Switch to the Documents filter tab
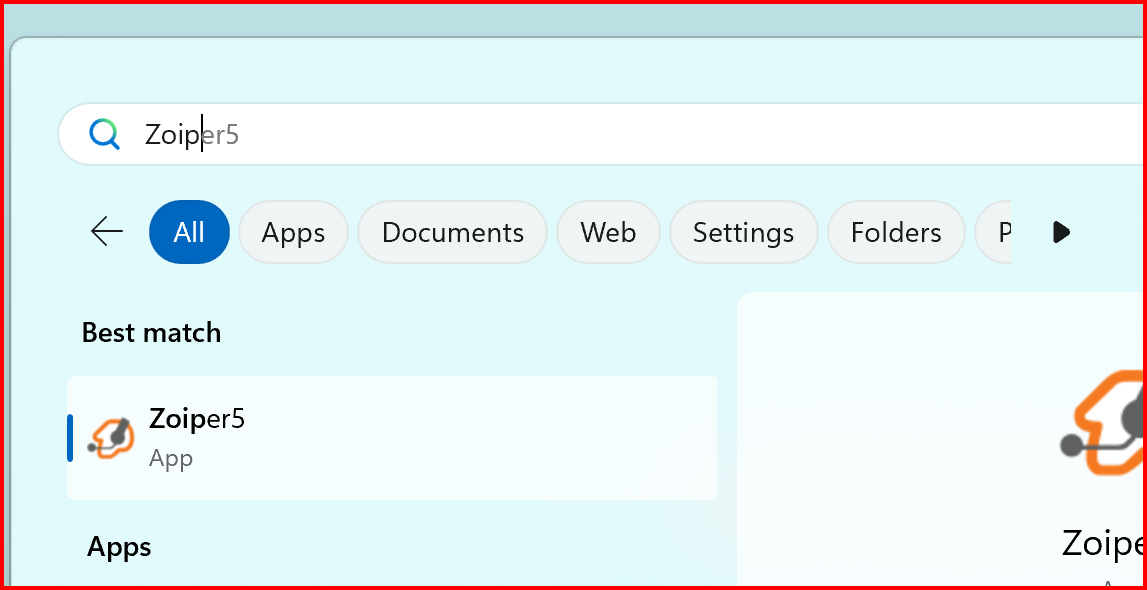Image resolution: width=1147 pixels, height=590 pixels. (453, 232)
